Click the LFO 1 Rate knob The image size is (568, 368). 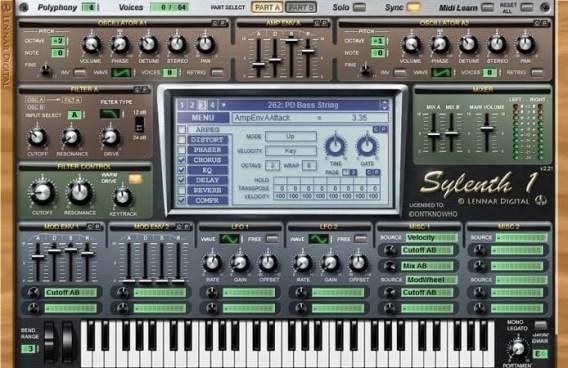pyautogui.click(x=212, y=263)
